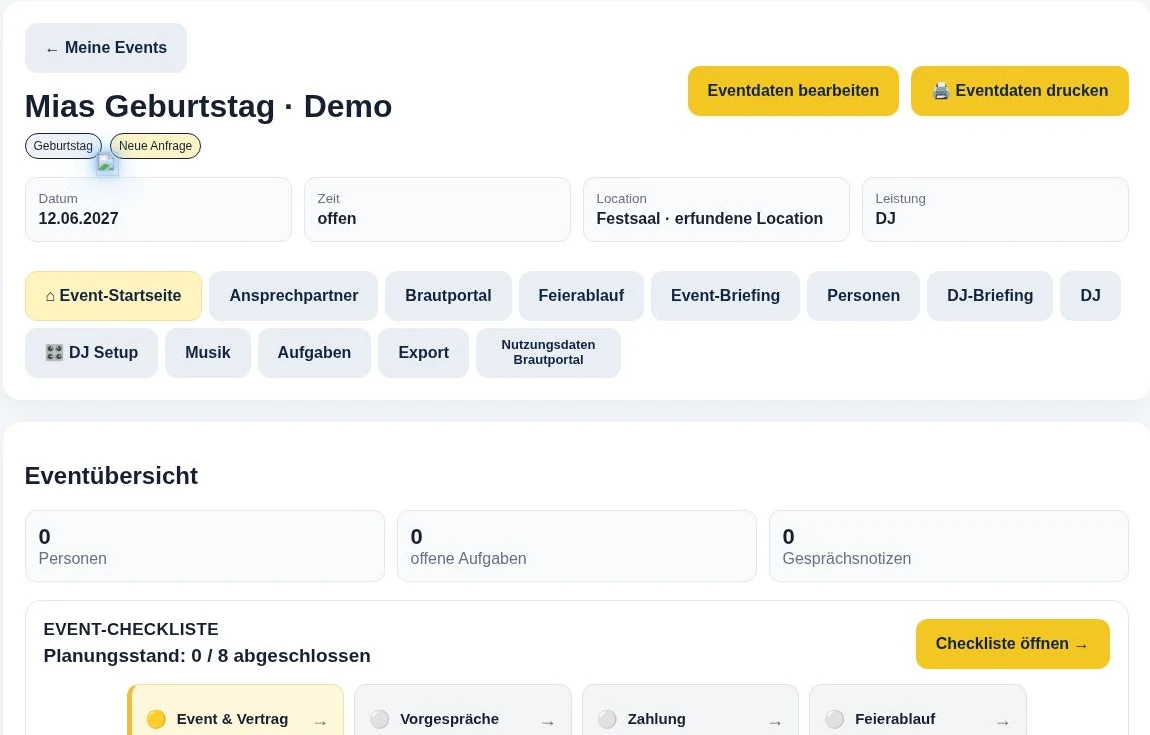Open the Event-Startseite tab

[x=113, y=296]
